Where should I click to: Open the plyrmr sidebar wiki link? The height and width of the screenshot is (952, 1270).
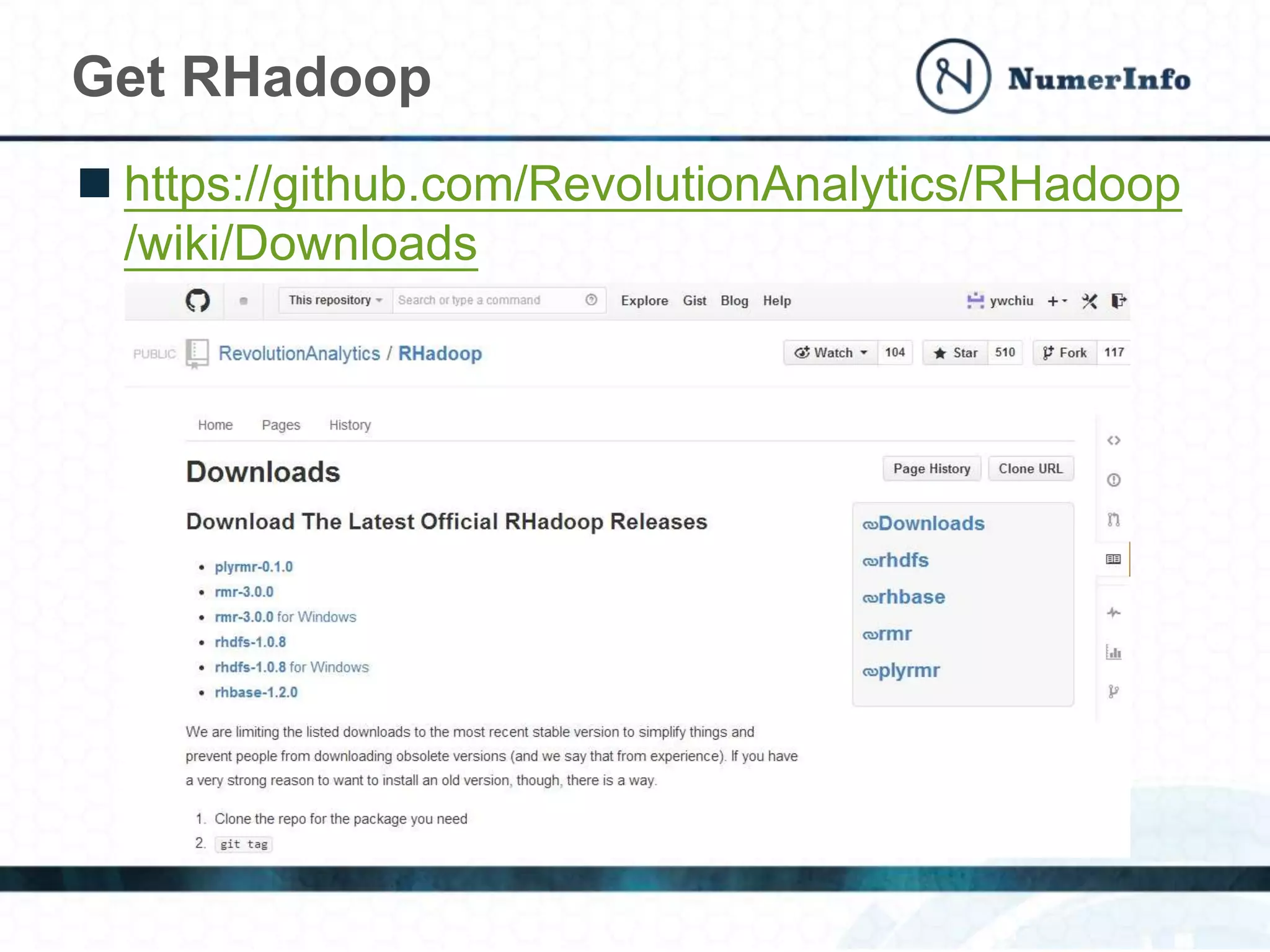901,671
